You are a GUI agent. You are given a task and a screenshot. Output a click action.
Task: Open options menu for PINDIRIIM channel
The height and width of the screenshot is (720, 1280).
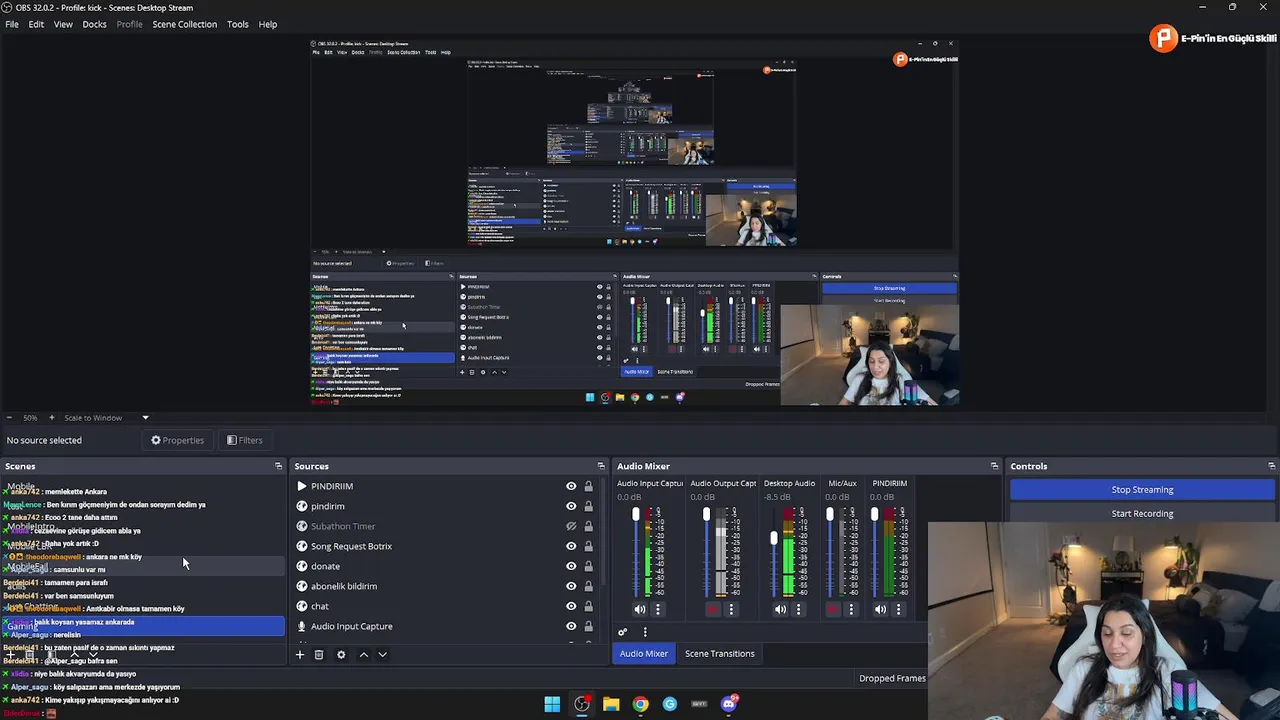[898, 609]
